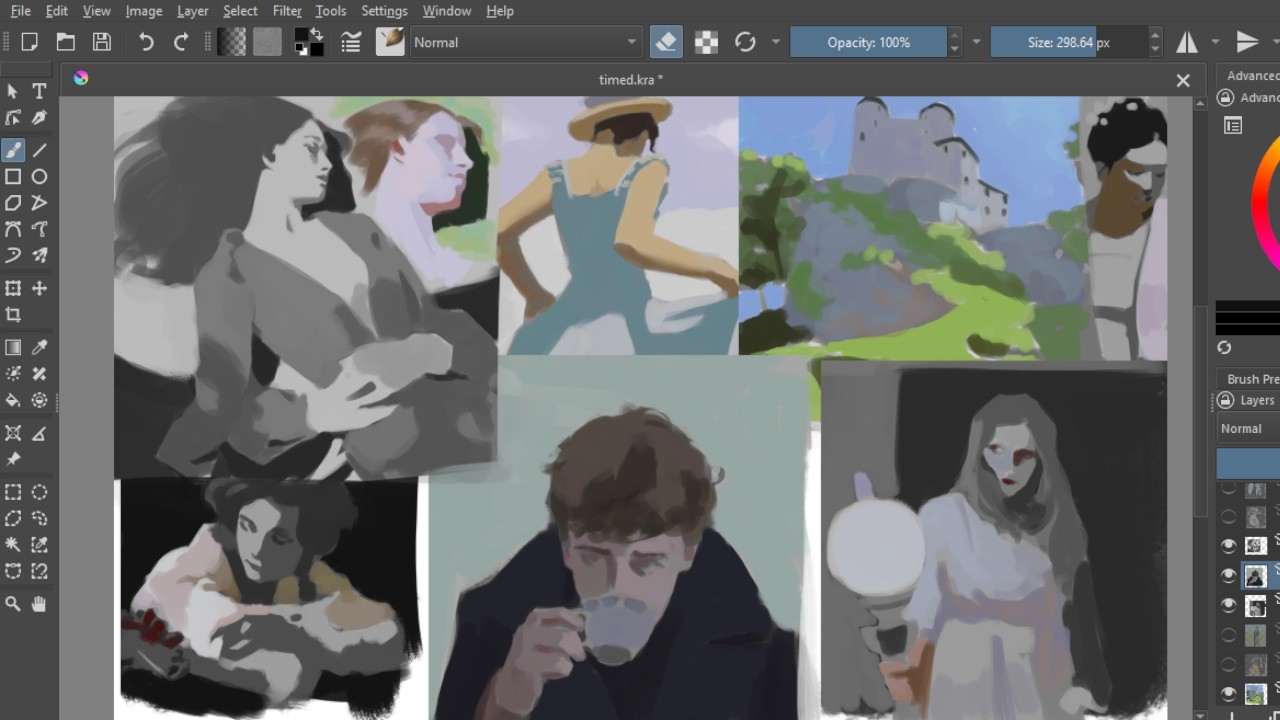Switch to timed.kra document tab
This screenshot has width=1280, height=720.
coord(630,80)
